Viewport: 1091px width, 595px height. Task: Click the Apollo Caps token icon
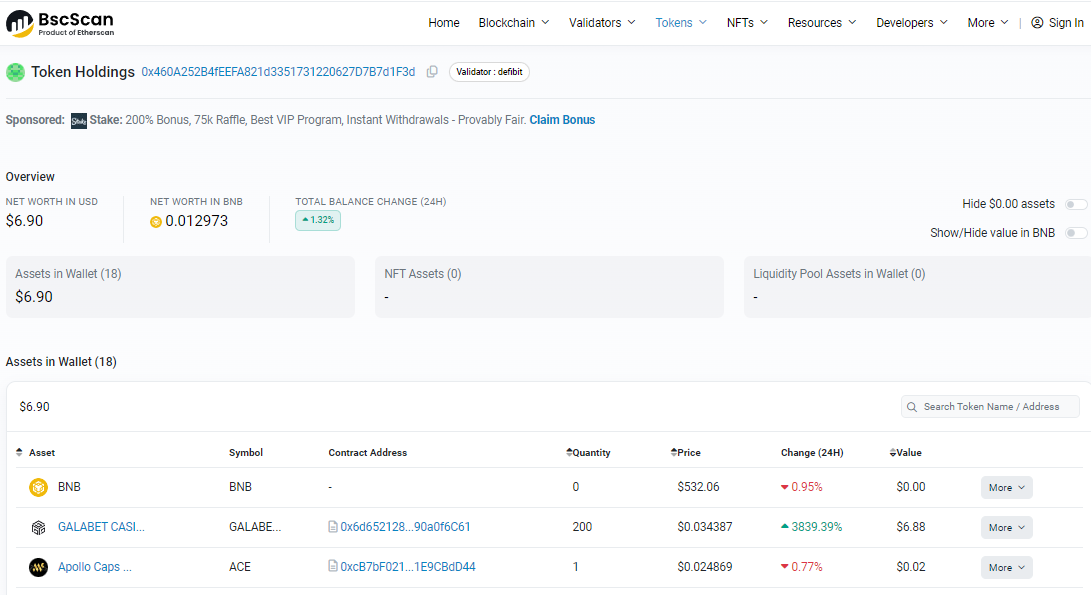[x=39, y=567]
